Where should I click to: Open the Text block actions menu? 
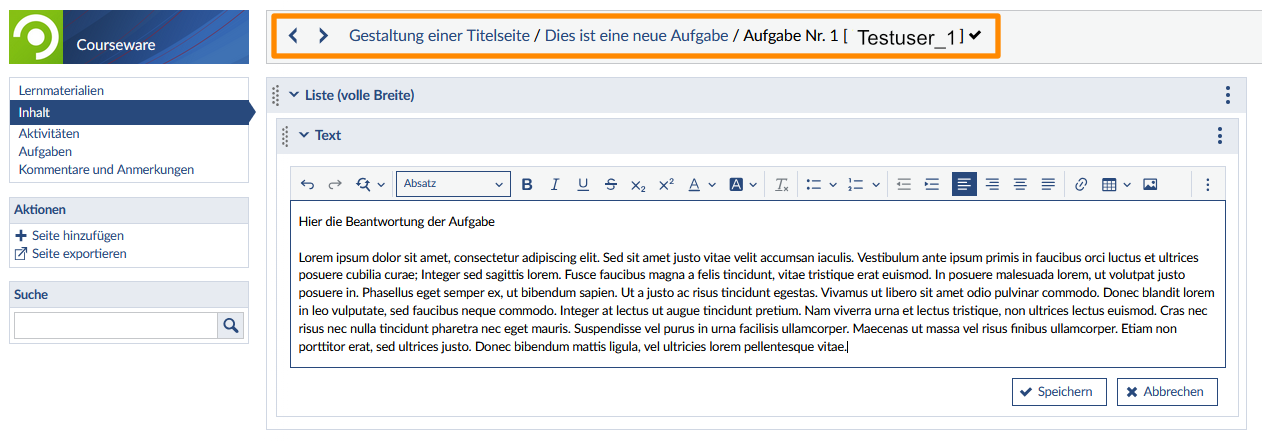tap(1219, 136)
